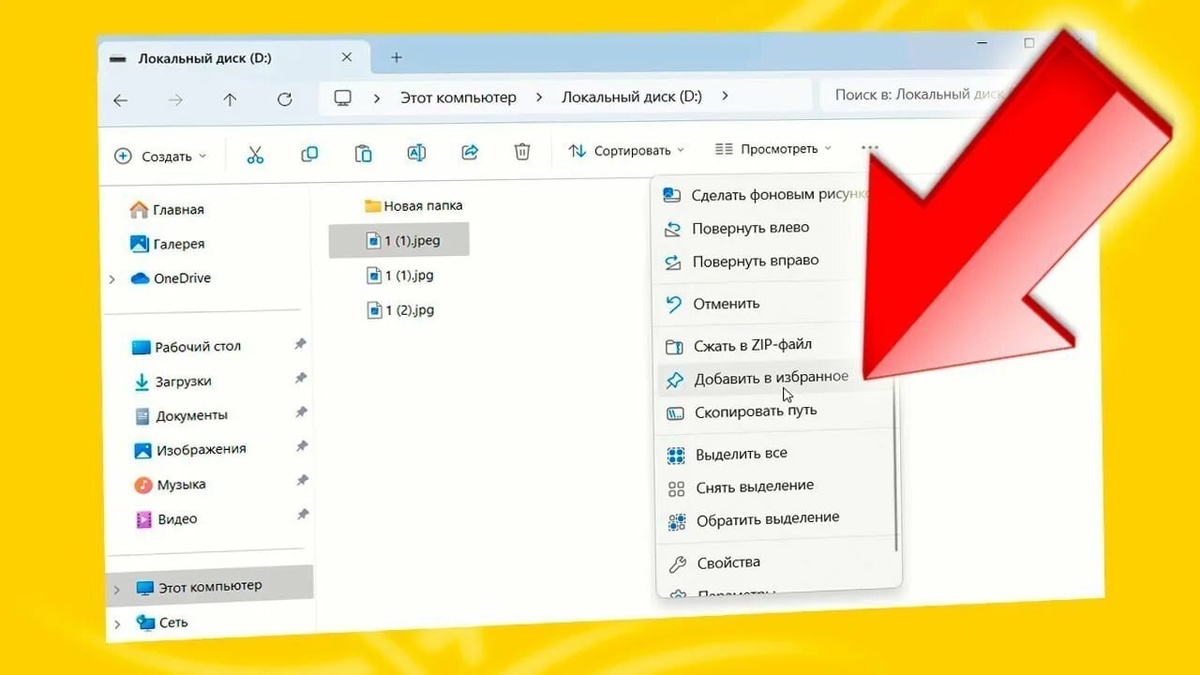
Task: Click the context menu vertical scrollbar
Action: coord(897,465)
